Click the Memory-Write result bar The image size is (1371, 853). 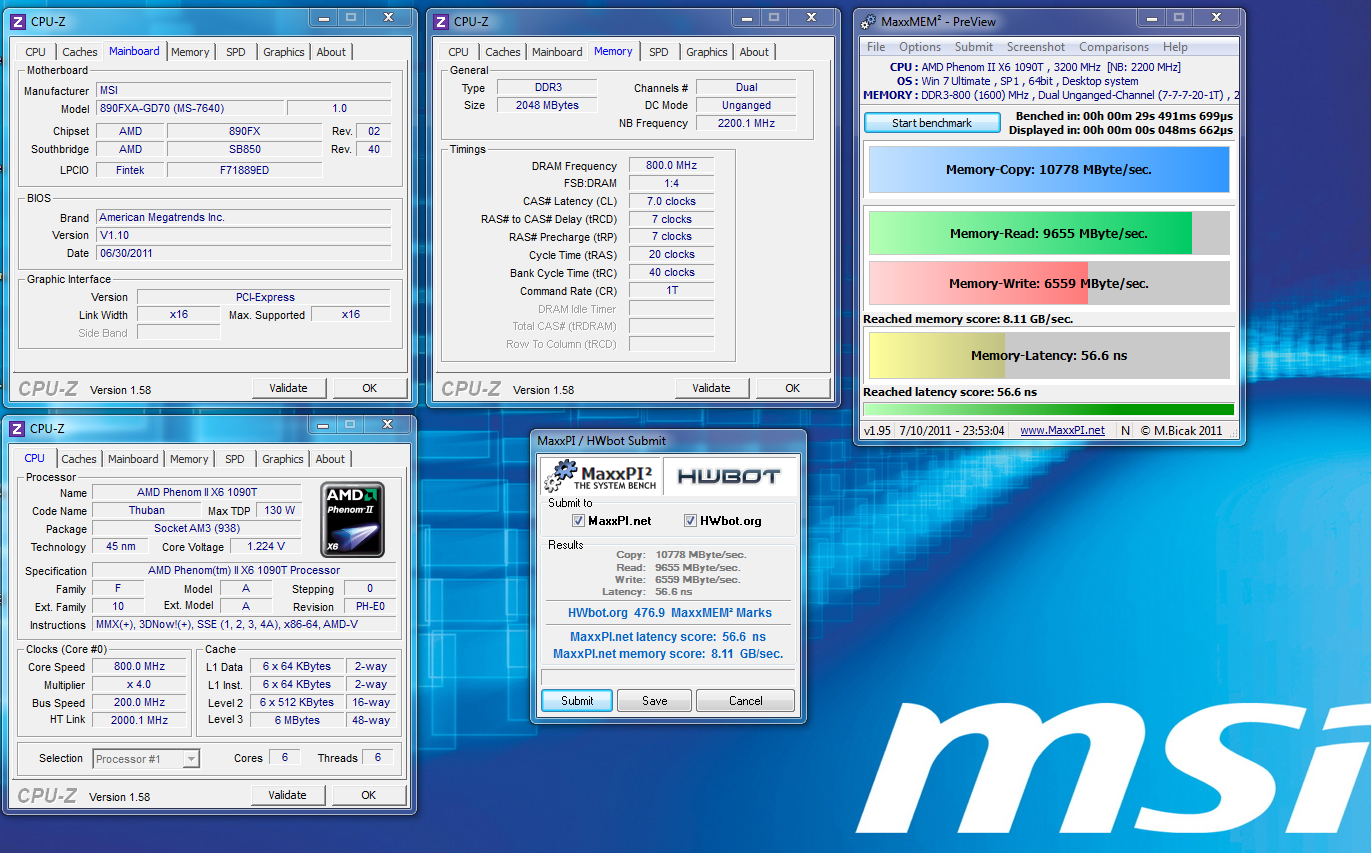[1049, 283]
